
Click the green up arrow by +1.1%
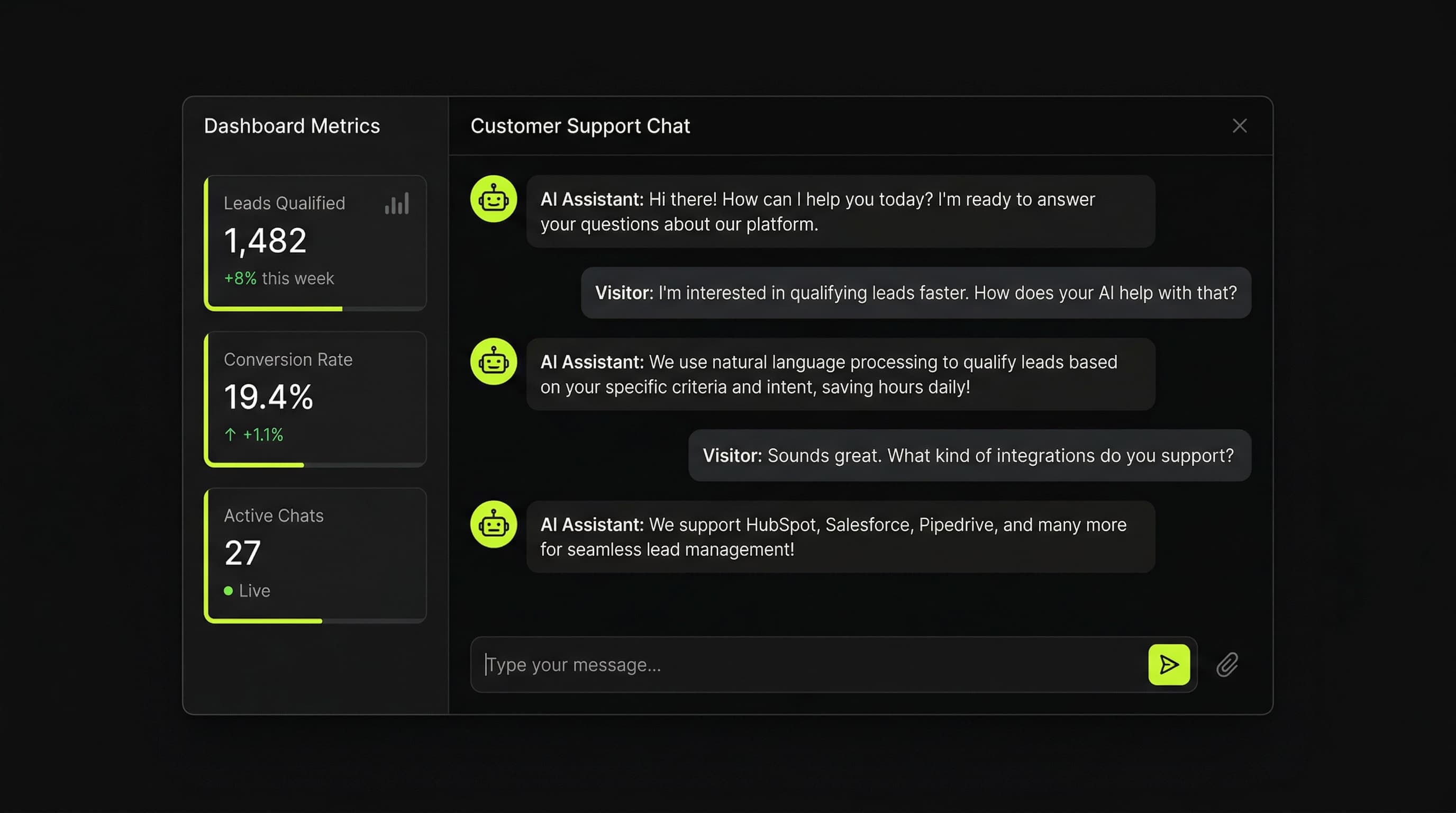[x=230, y=434]
